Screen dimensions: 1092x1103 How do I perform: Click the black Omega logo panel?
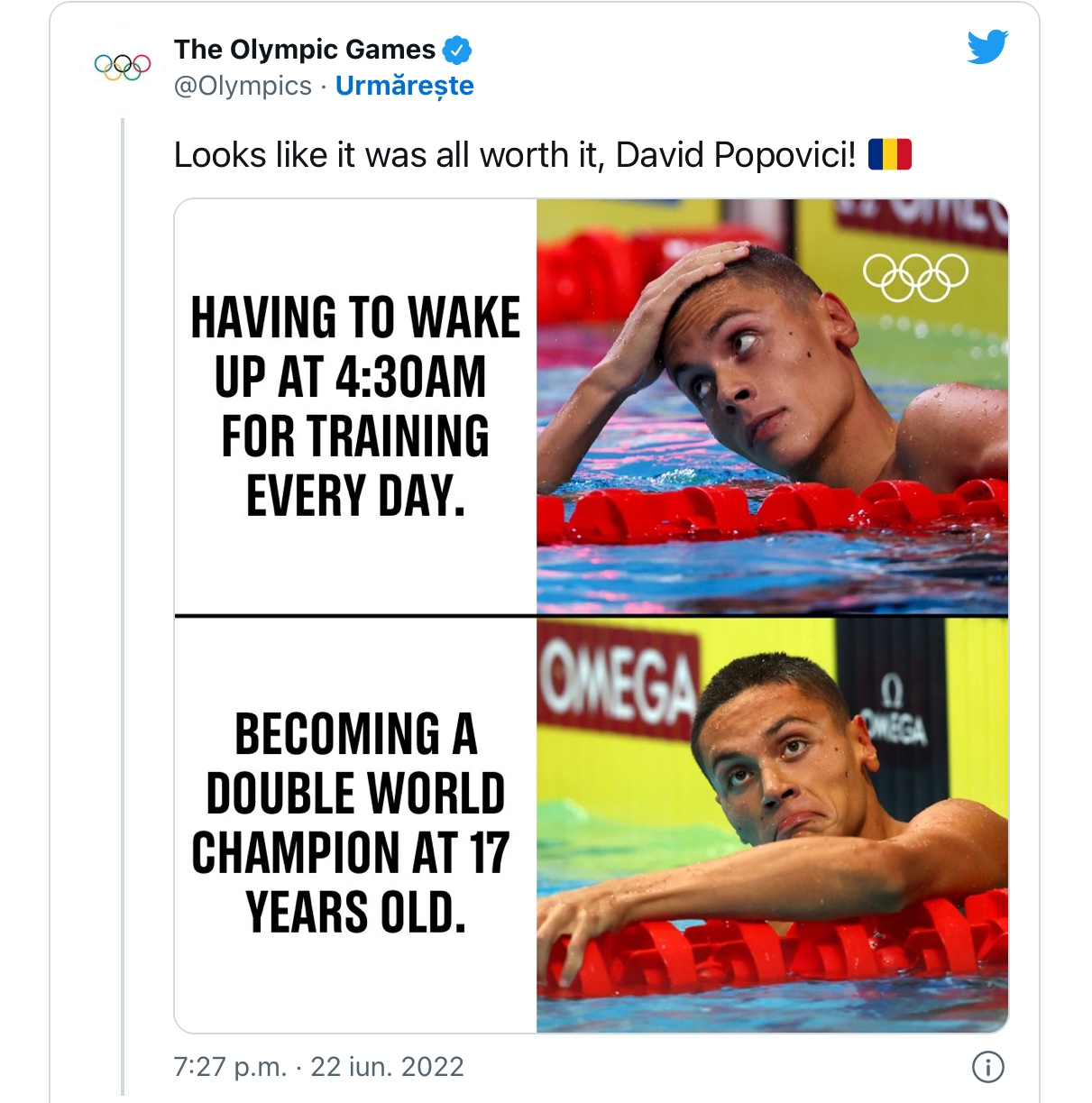tap(891, 712)
